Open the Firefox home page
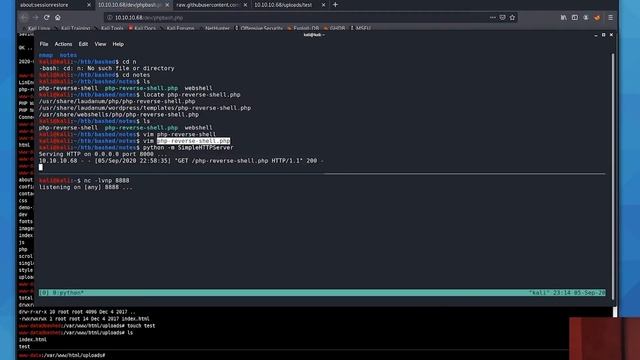The image size is (640, 360). [58, 18]
